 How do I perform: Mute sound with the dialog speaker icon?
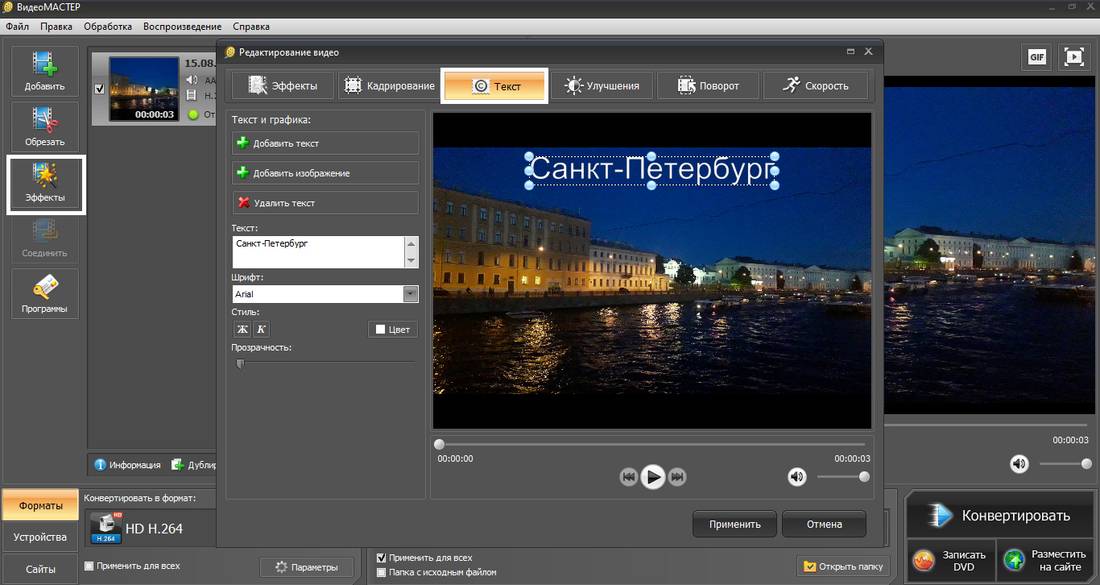796,477
